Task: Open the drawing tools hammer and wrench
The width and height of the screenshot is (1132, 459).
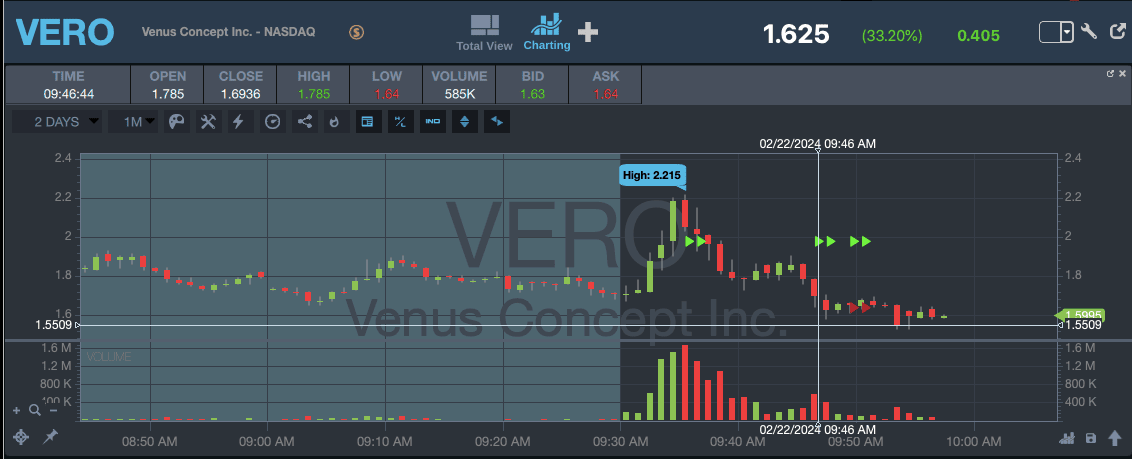Action: 209,122
